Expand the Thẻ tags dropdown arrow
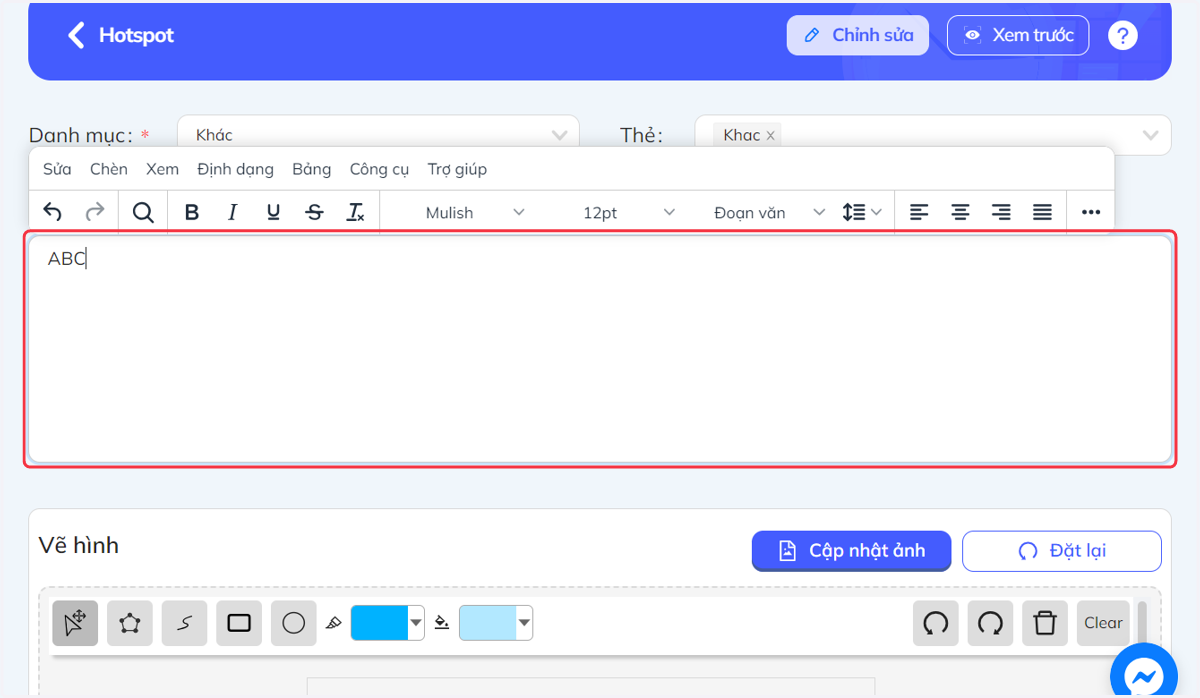1200x698 pixels. [x=1150, y=135]
